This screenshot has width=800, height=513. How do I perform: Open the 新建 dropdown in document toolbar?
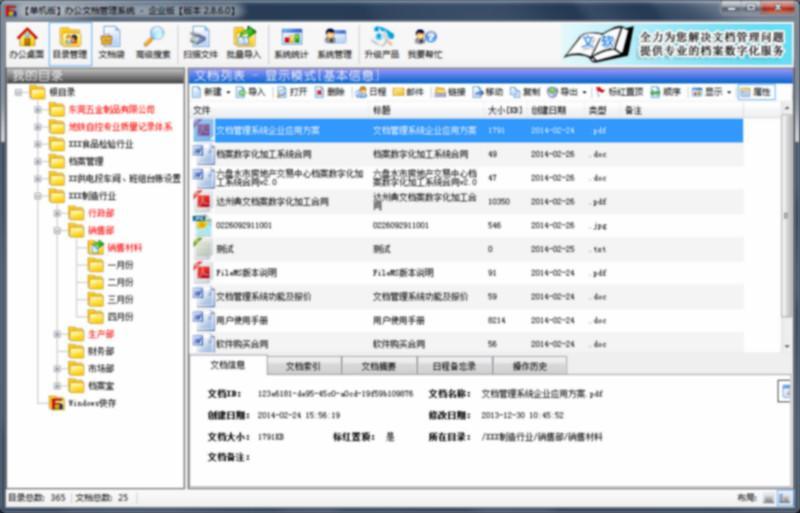pyautogui.click(x=212, y=92)
